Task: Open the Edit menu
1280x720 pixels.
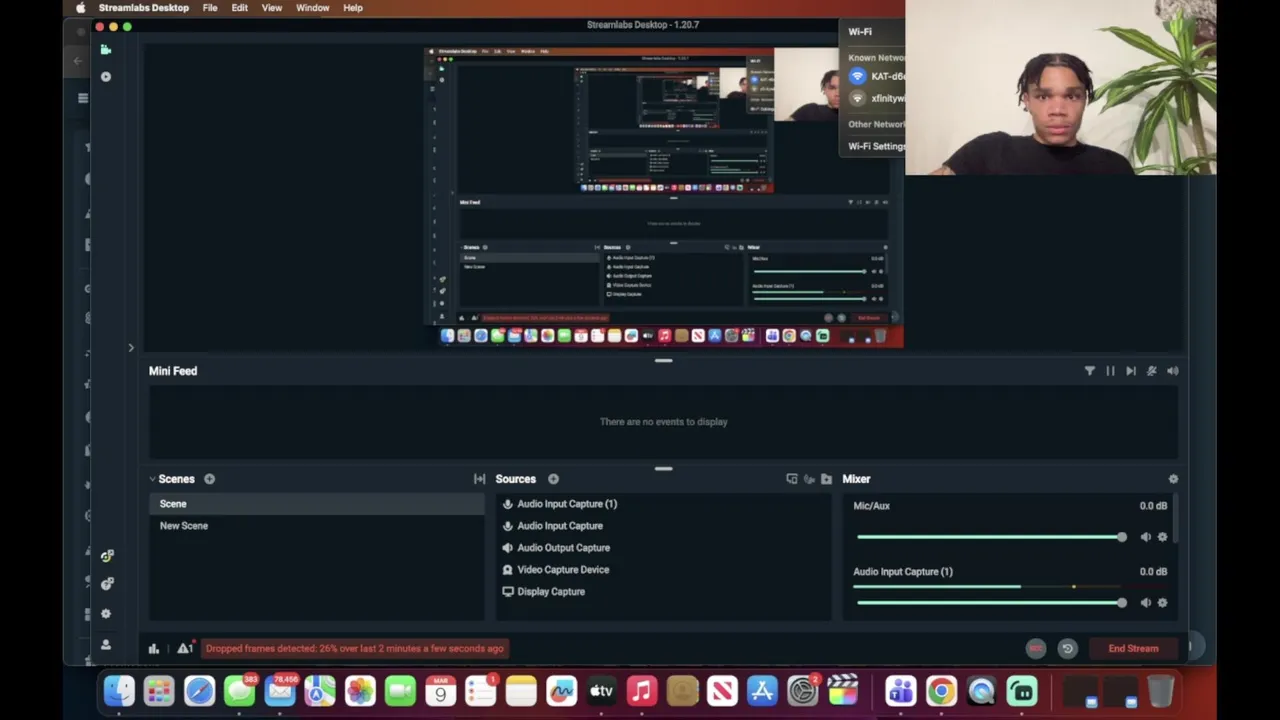Action: tap(239, 8)
